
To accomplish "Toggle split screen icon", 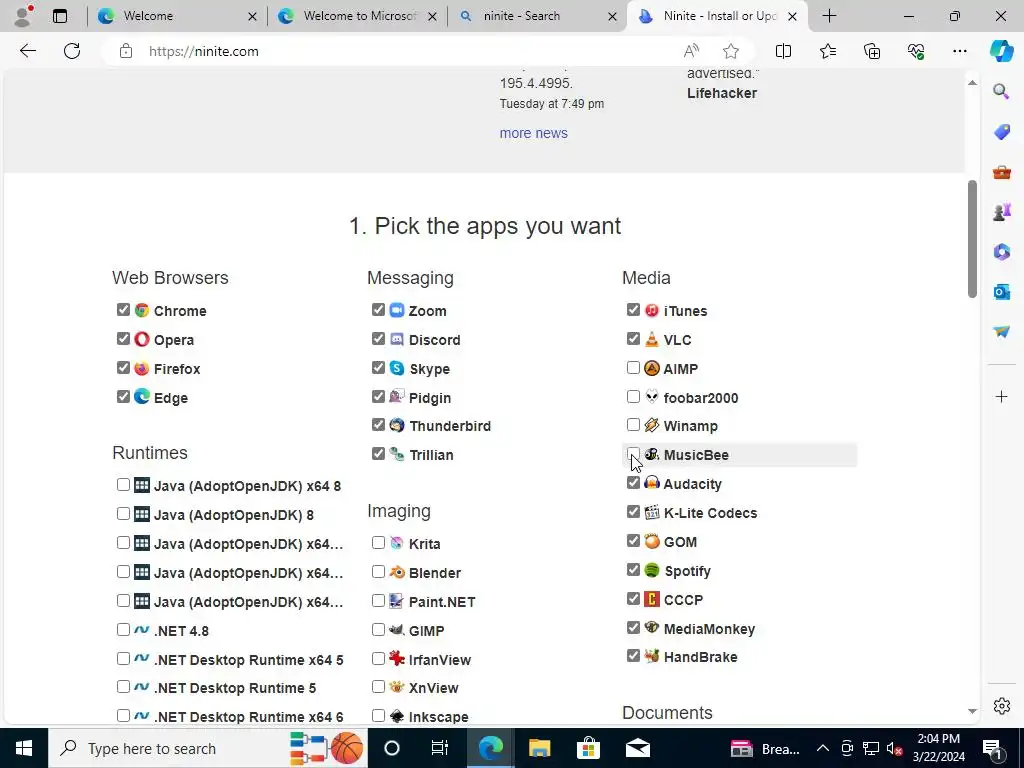I will [x=783, y=51].
